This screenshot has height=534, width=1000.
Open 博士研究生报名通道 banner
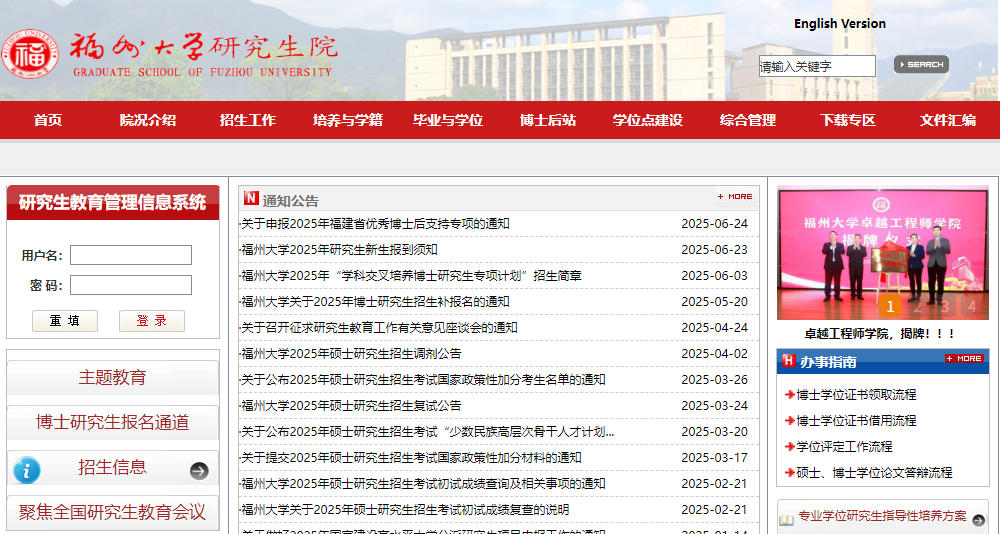click(112, 422)
